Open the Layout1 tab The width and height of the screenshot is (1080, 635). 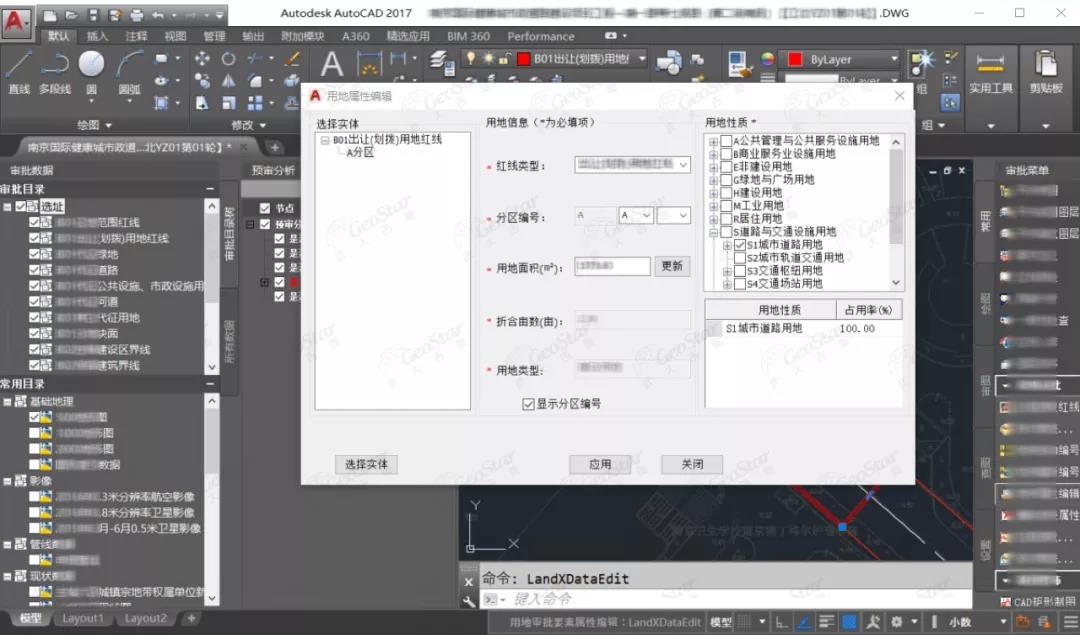tap(83, 618)
